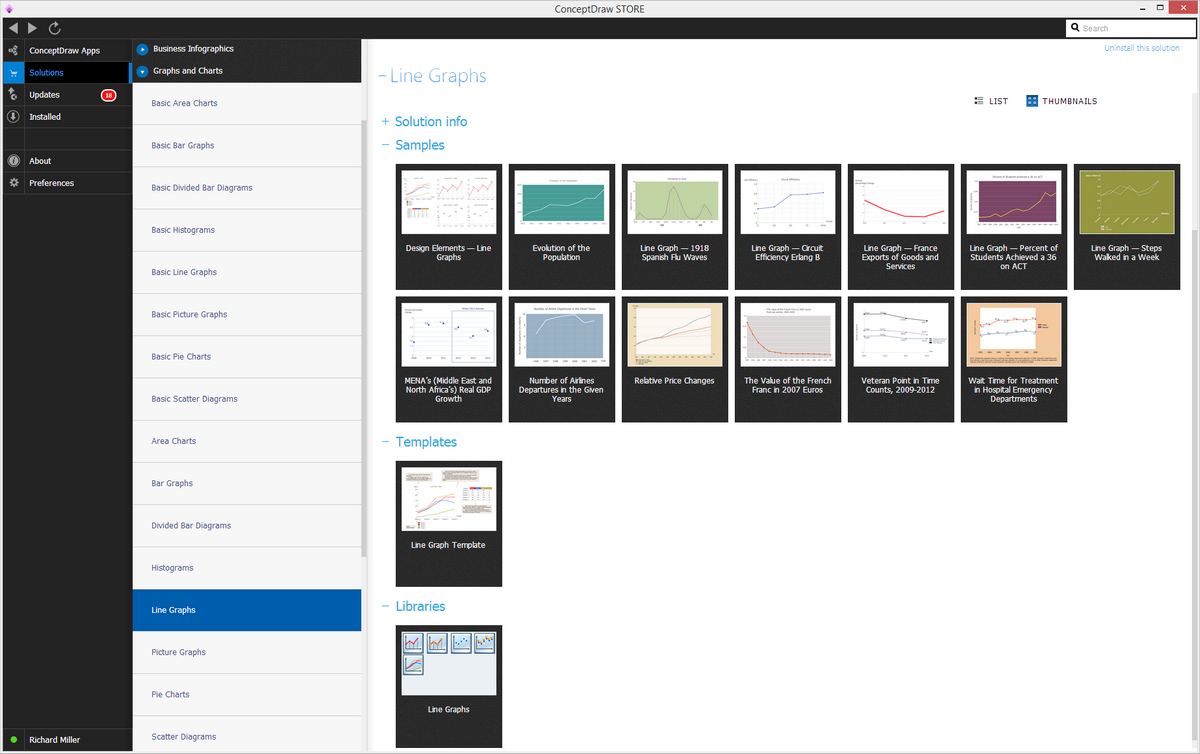Click the Richard Miller account name
Viewport: 1200px width, 754px height.
[54, 740]
